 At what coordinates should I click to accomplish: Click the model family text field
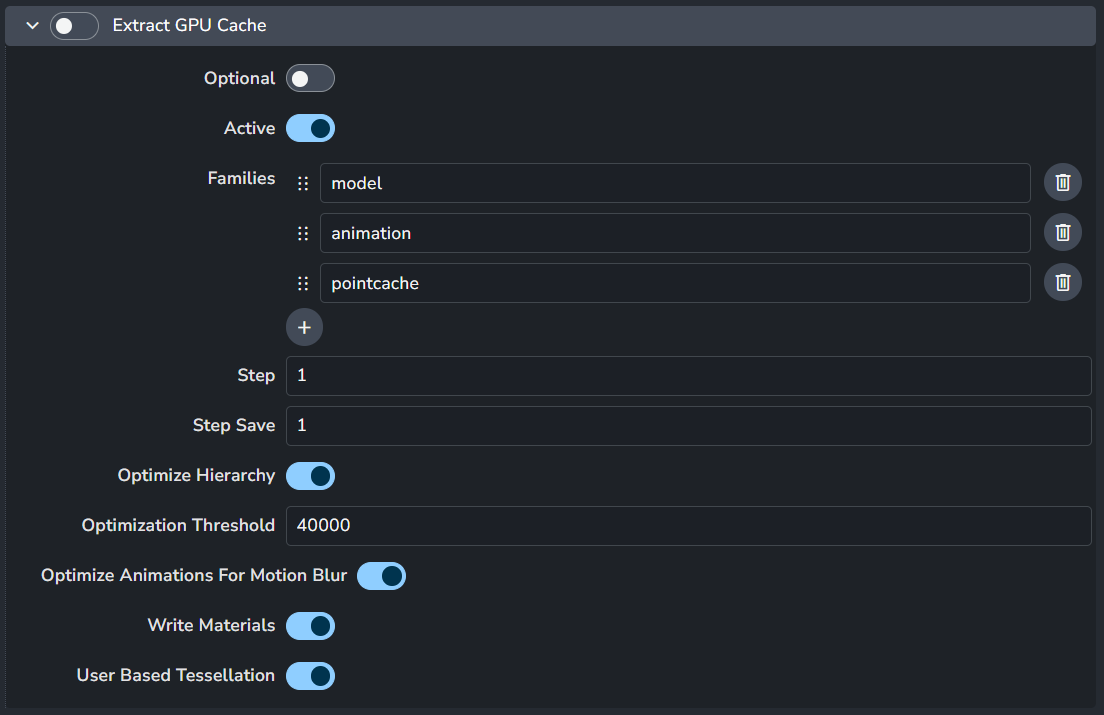tap(675, 183)
